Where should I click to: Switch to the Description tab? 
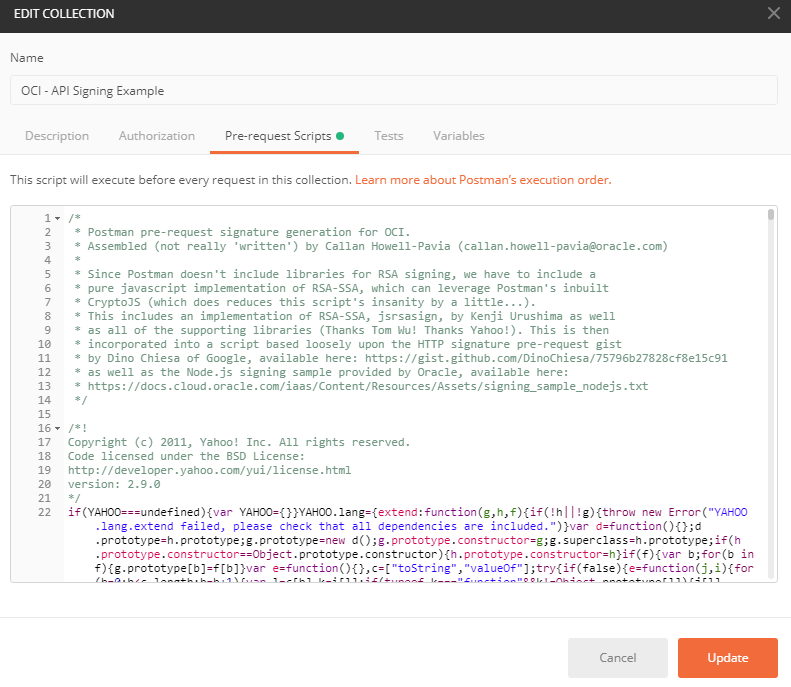[x=57, y=136]
